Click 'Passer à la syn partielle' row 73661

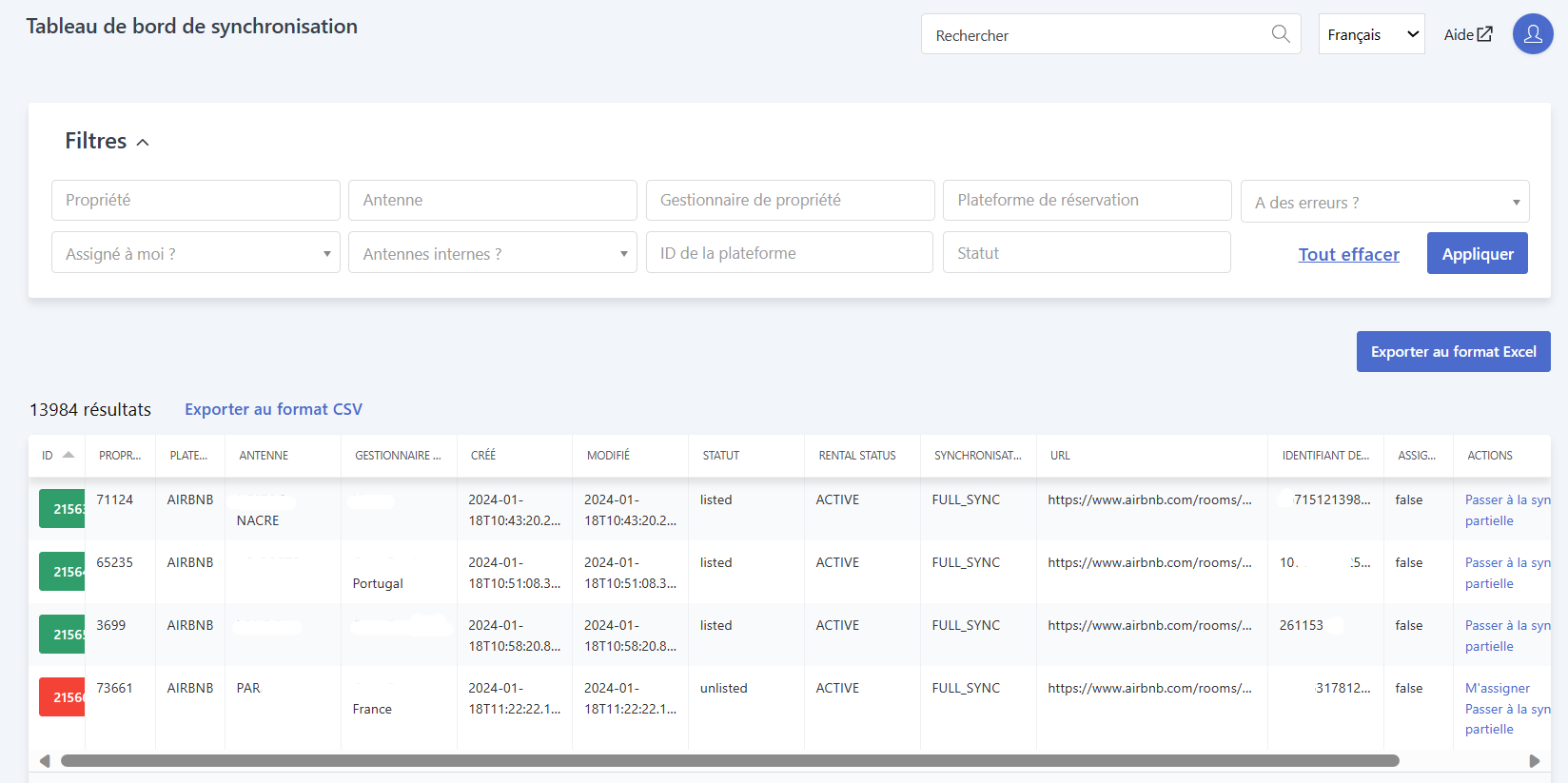(x=1507, y=719)
